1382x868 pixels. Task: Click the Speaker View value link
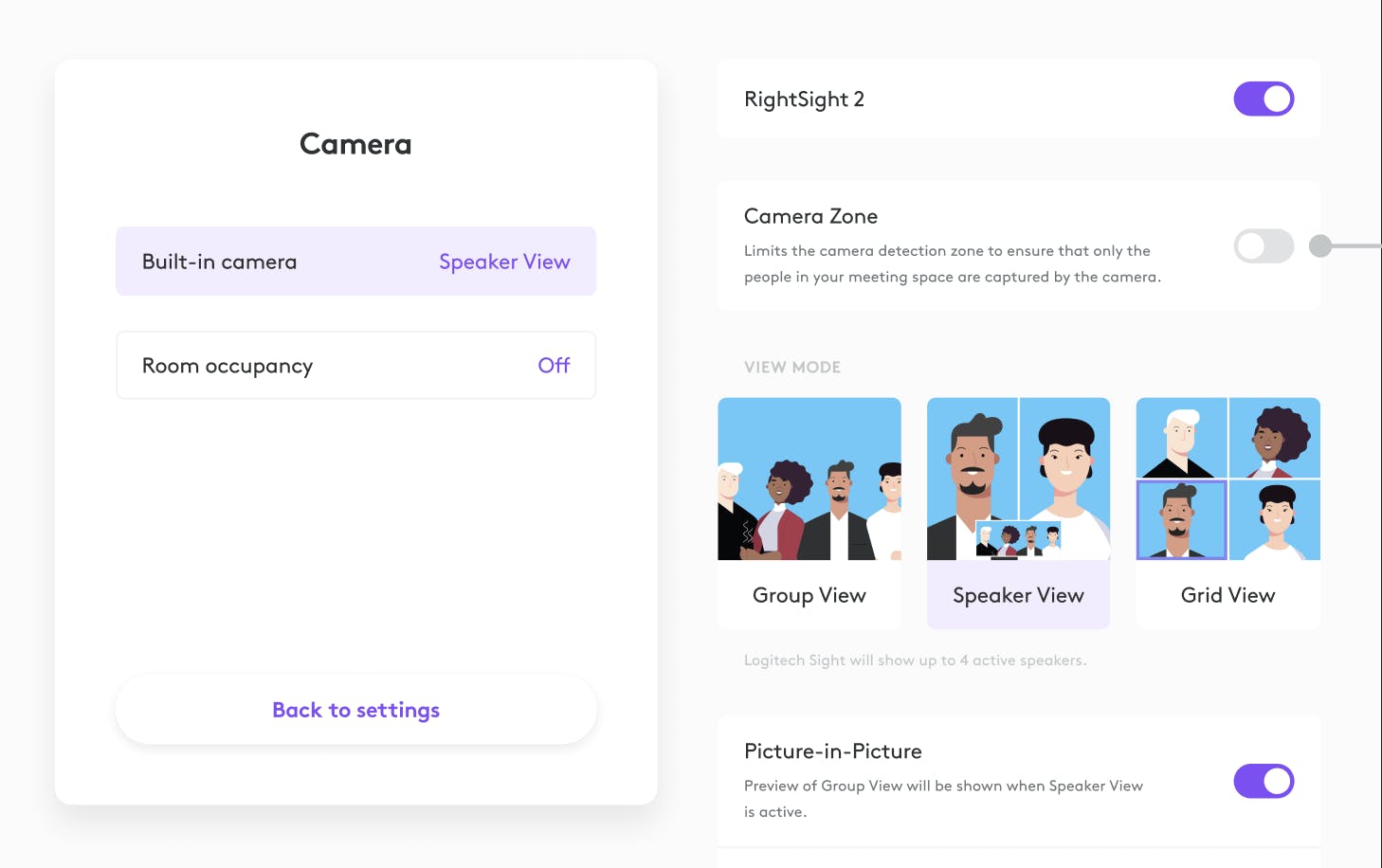point(504,262)
